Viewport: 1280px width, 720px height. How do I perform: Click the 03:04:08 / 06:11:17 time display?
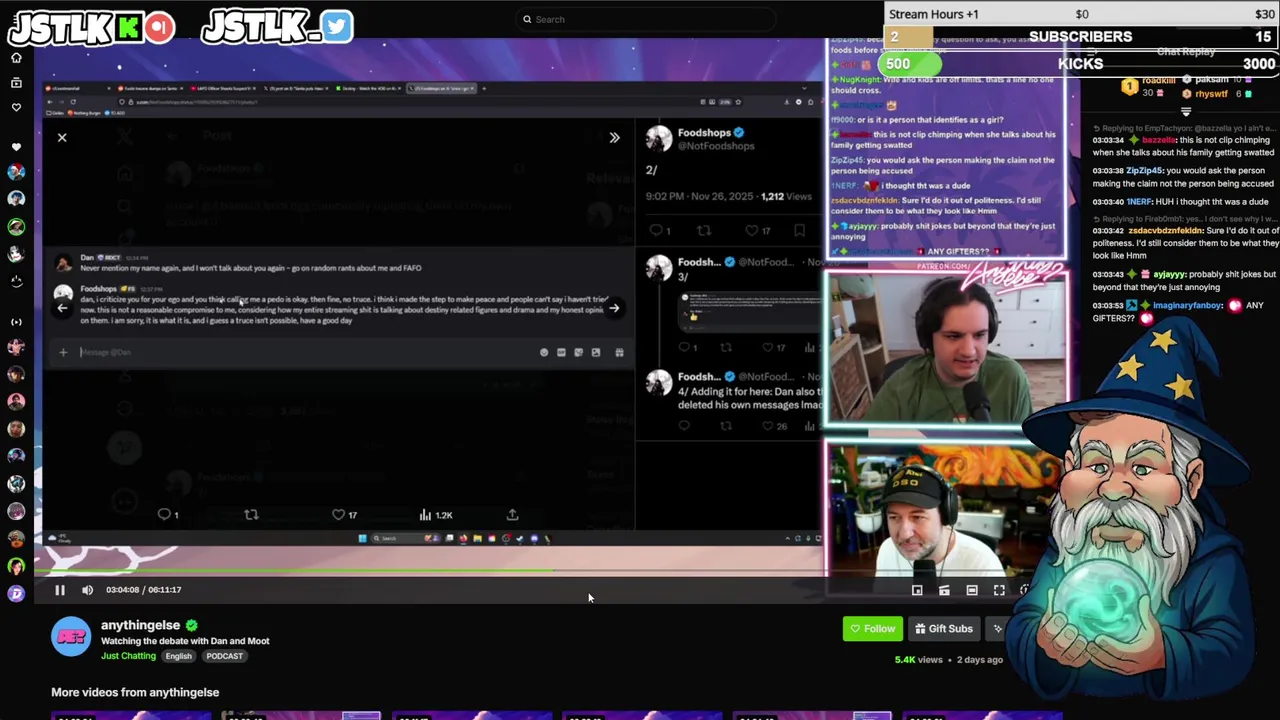click(143, 590)
